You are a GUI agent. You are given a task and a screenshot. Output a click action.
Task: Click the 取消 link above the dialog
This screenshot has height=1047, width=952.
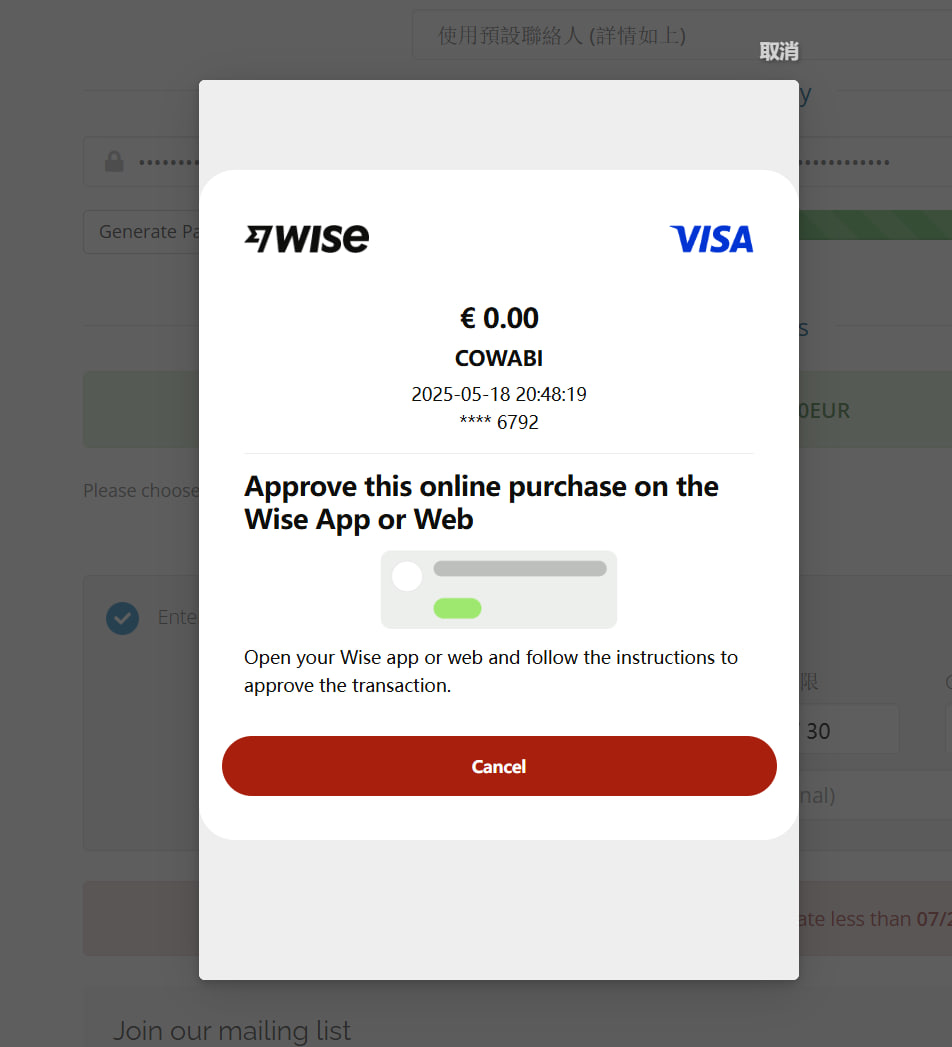(x=778, y=51)
